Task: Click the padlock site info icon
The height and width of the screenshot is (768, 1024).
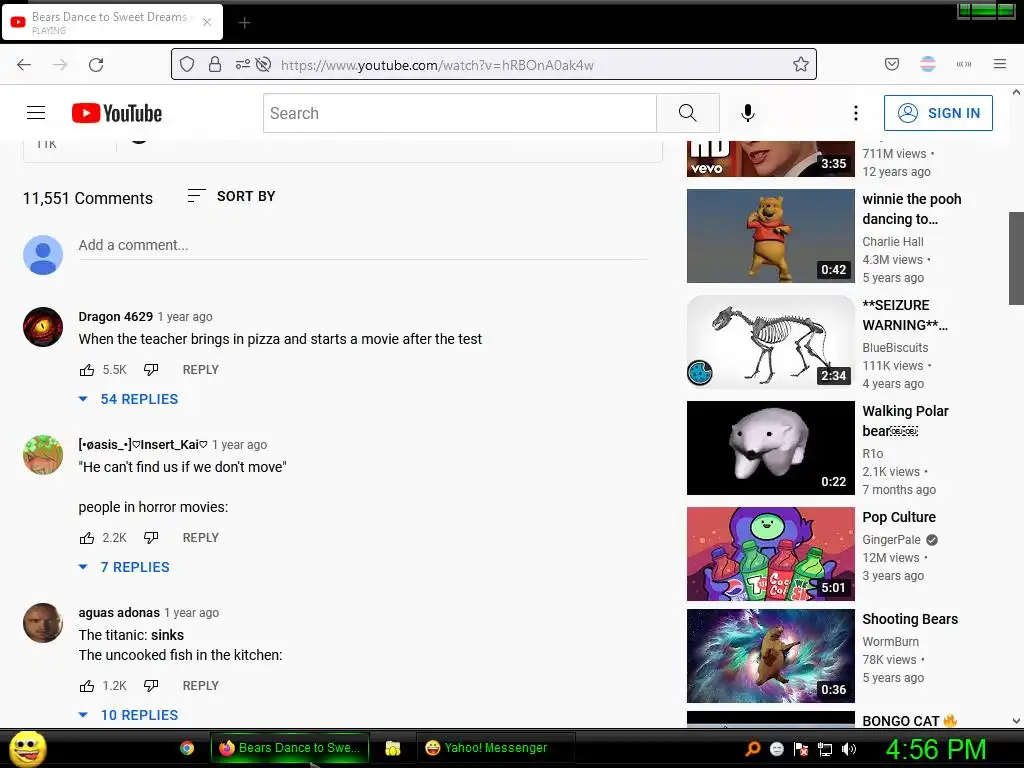Action: click(x=215, y=64)
